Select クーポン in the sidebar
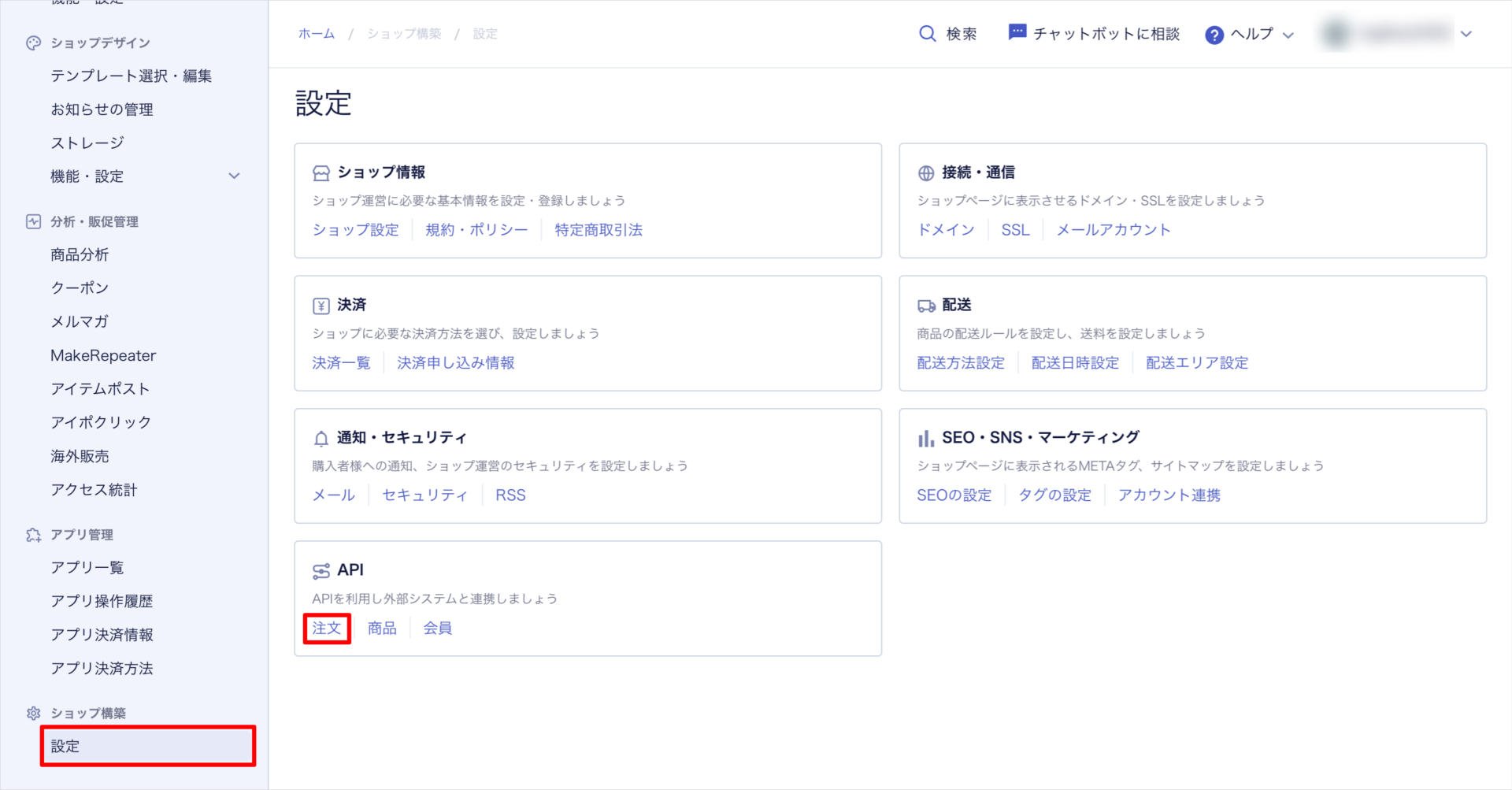Image resolution: width=1512 pixels, height=790 pixels. click(79, 287)
